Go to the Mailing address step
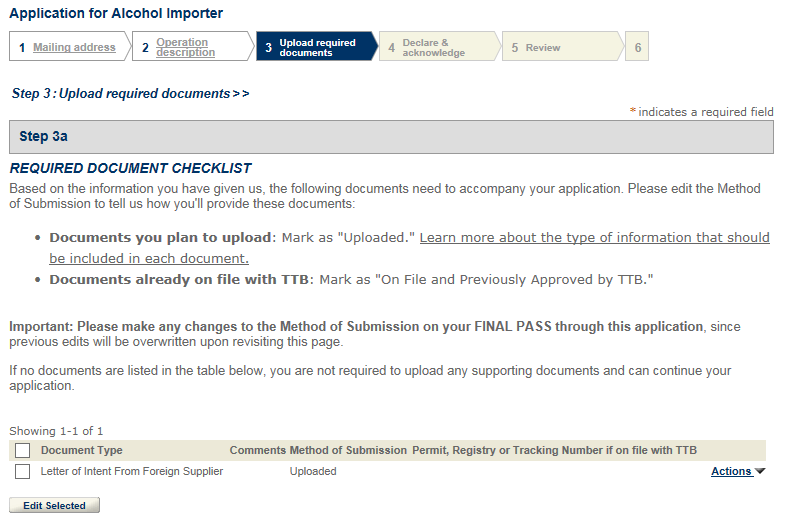This screenshot has width=788, height=519. 74,47
